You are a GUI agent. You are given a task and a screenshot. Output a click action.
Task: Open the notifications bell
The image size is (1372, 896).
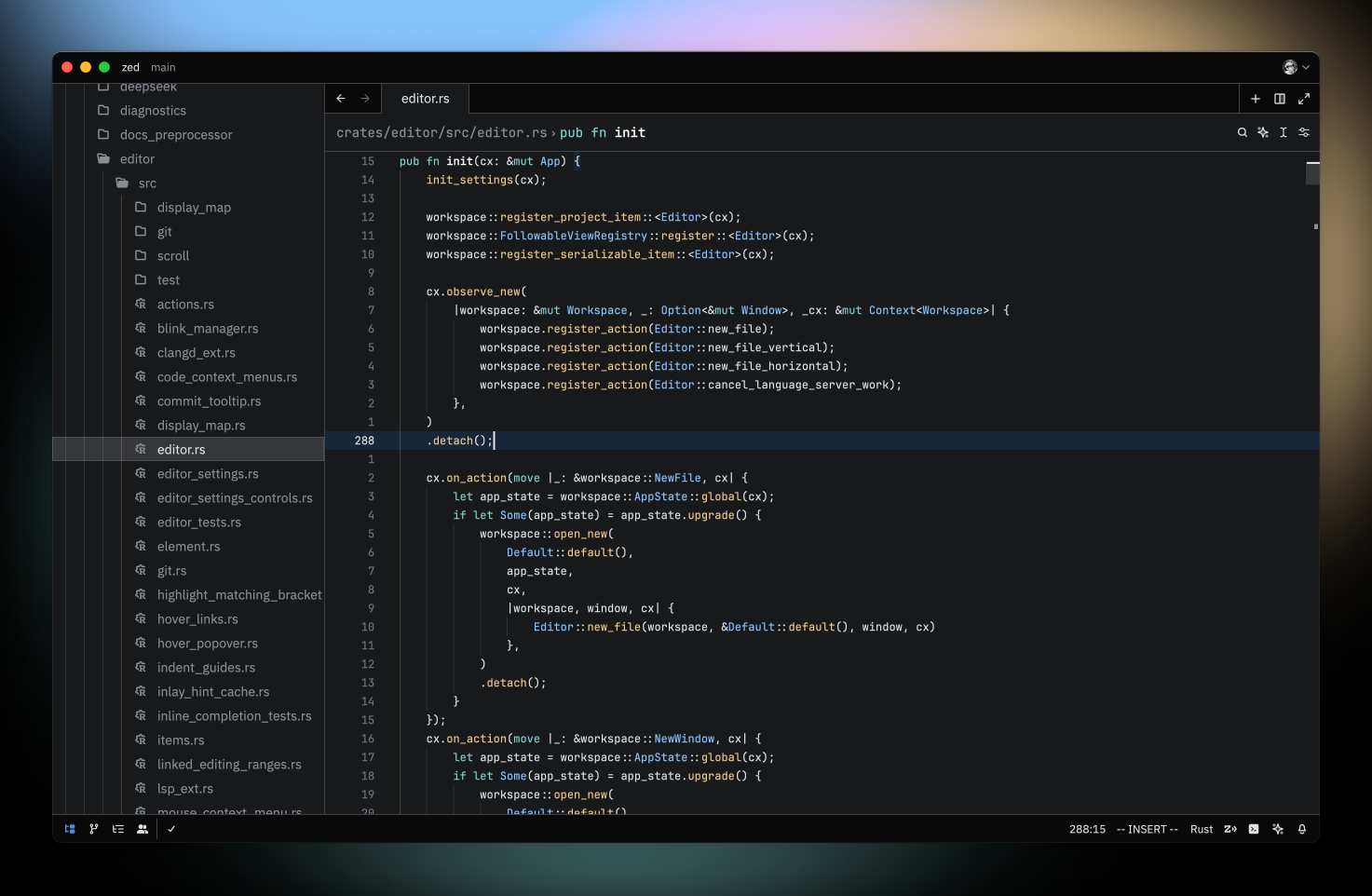click(x=1302, y=829)
